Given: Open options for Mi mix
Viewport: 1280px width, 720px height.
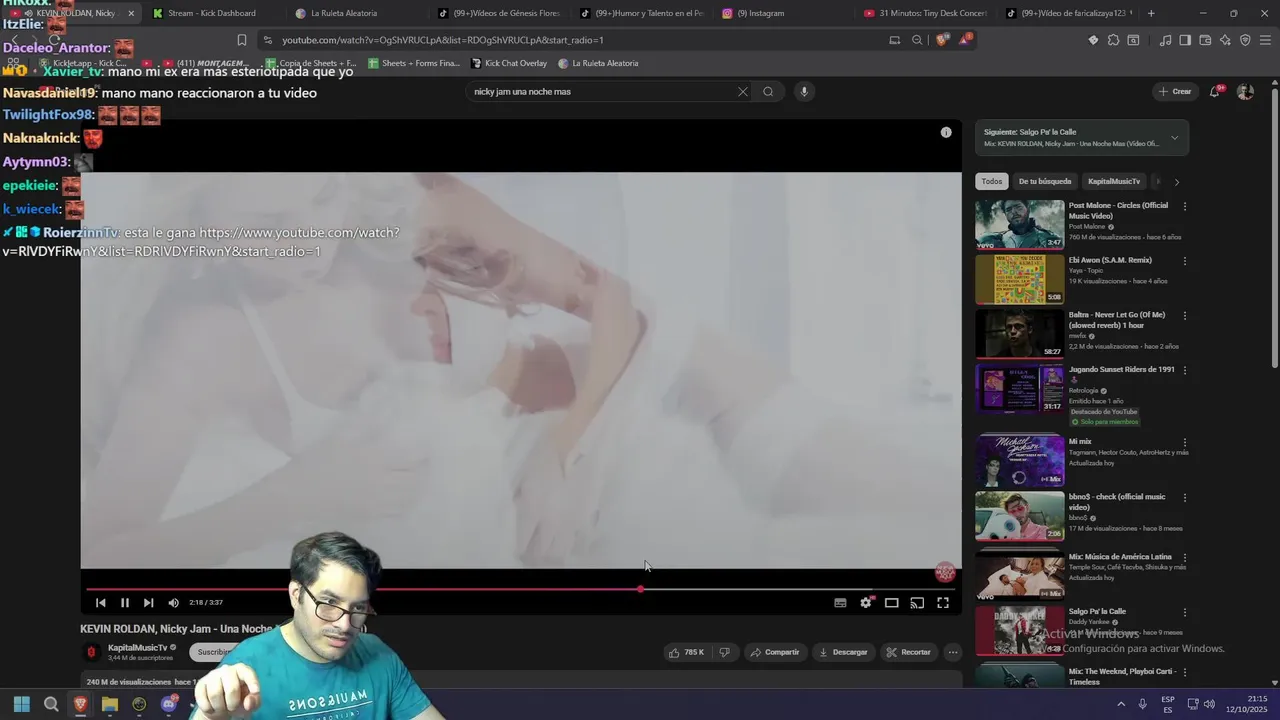Looking at the screenshot, I should 1185,442.
